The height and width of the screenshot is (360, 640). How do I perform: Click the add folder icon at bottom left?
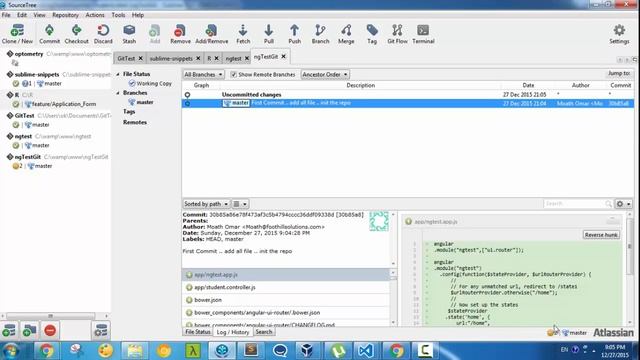pyautogui.click(x=29, y=330)
